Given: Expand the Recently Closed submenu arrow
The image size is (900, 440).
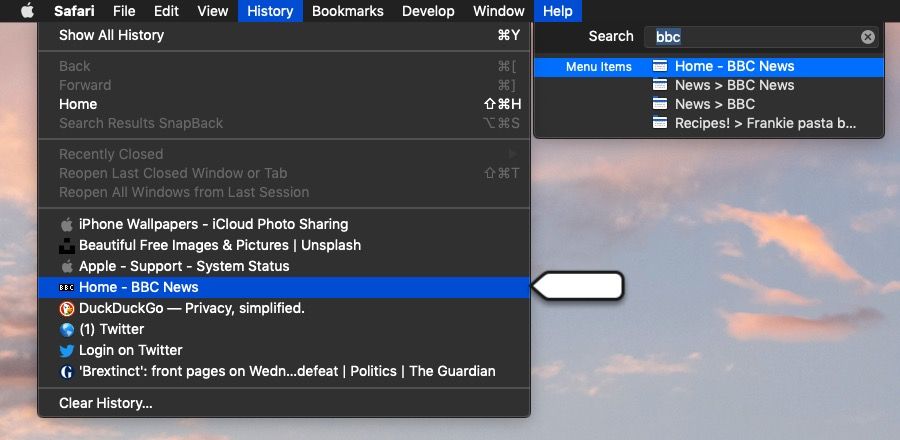Looking at the screenshot, I should (514, 154).
